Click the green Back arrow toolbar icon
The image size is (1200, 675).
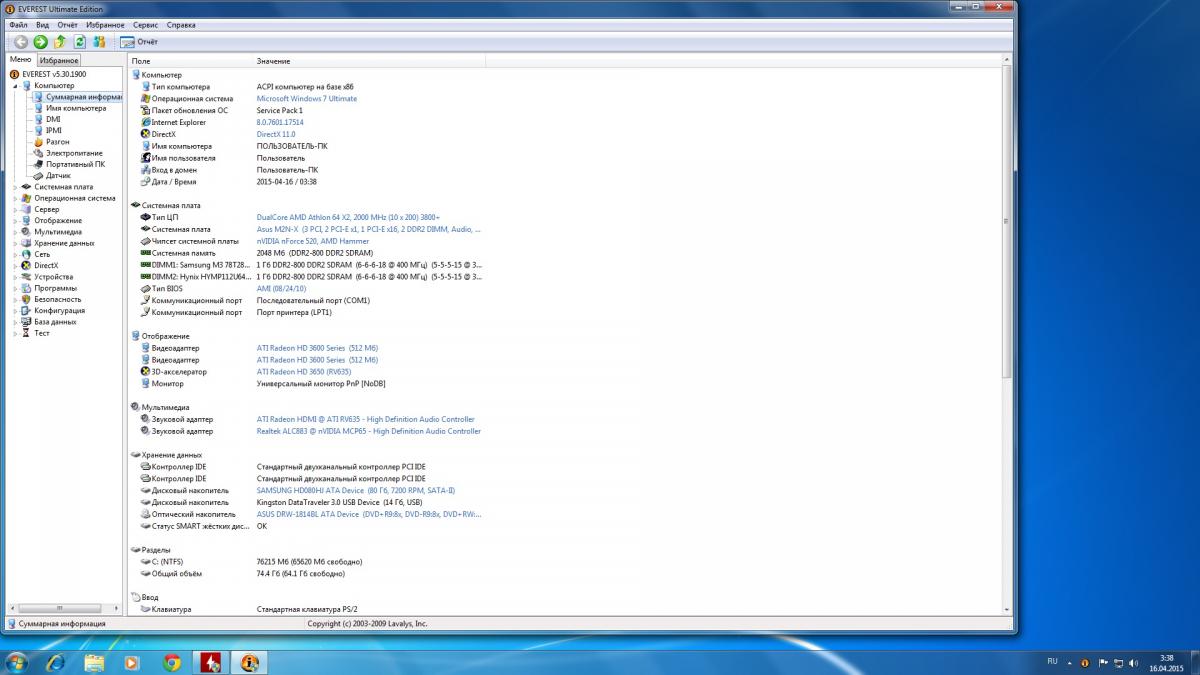click(20, 42)
